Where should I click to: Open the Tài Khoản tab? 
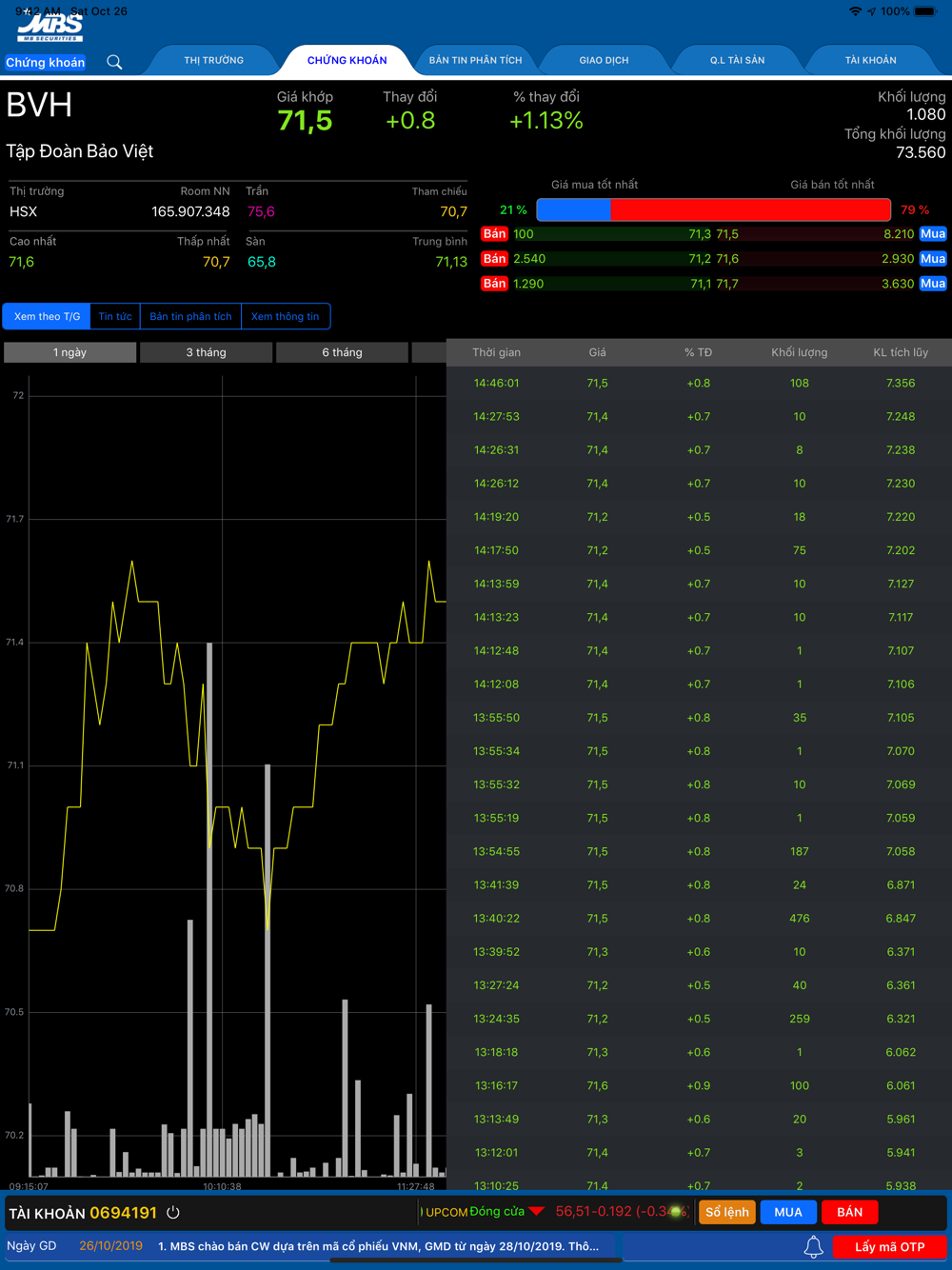(870, 60)
